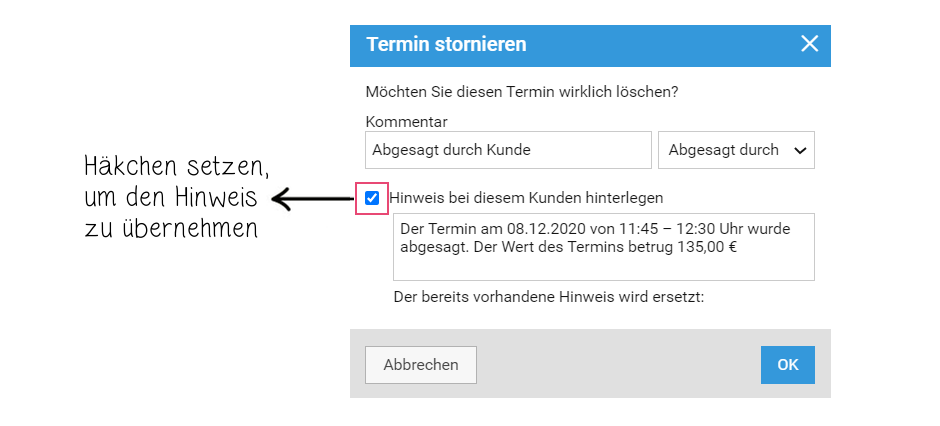
Task: Open the Abgesagt durch dropdown
Action: pos(736,150)
